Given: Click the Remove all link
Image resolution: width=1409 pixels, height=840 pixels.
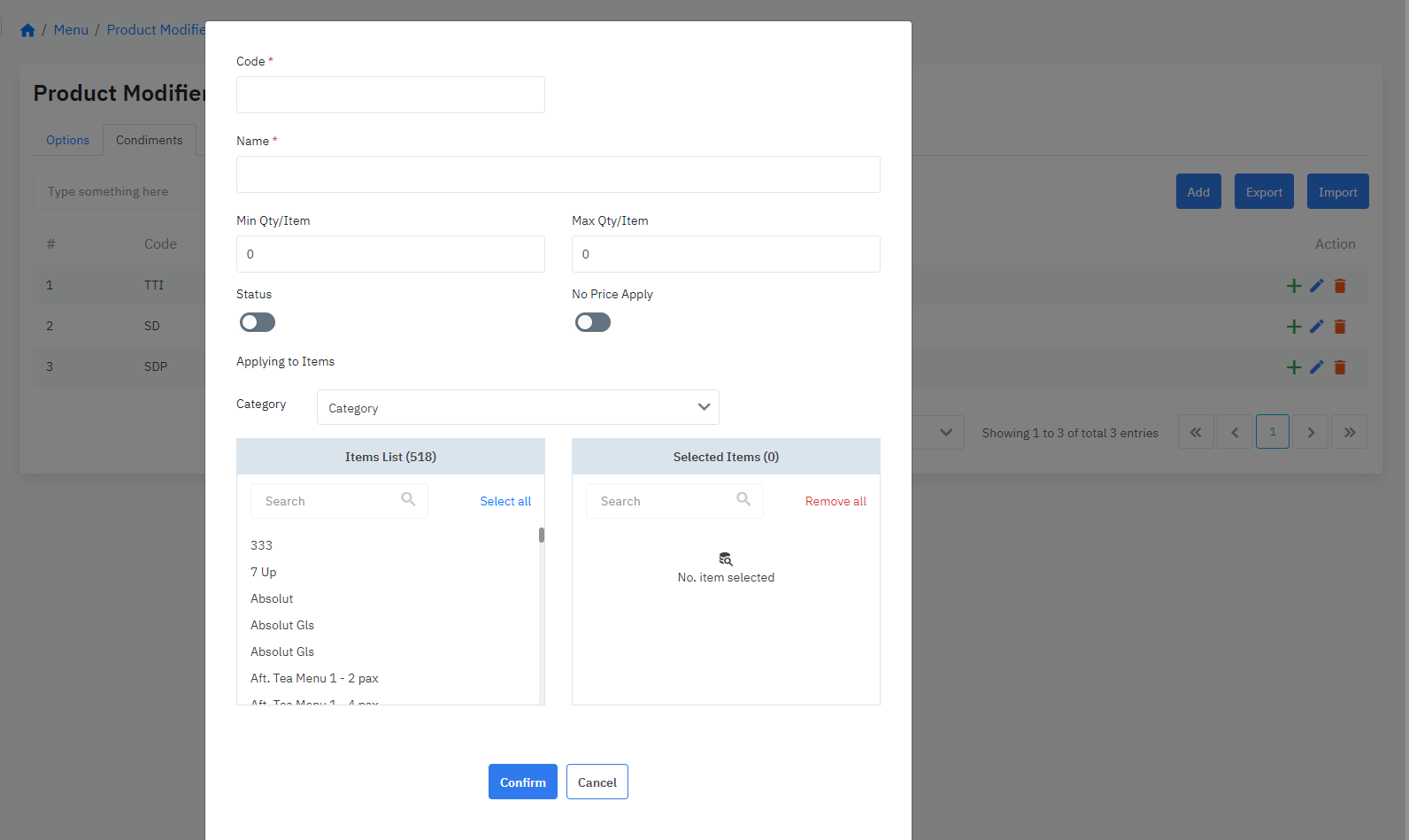Looking at the screenshot, I should click(835, 501).
